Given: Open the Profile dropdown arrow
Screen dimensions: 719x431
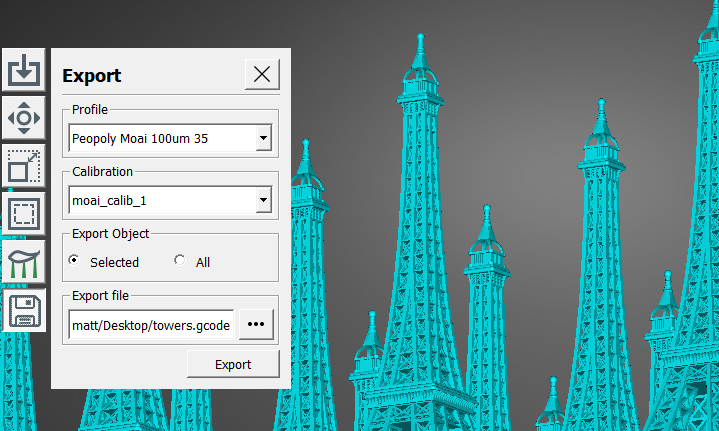Looking at the screenshot, I should [x=263, y=138].
